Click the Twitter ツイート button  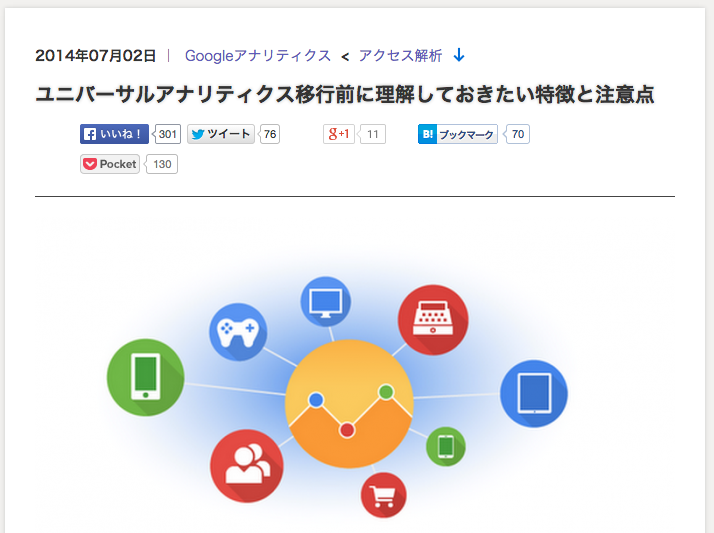click(x=221, y=134)
